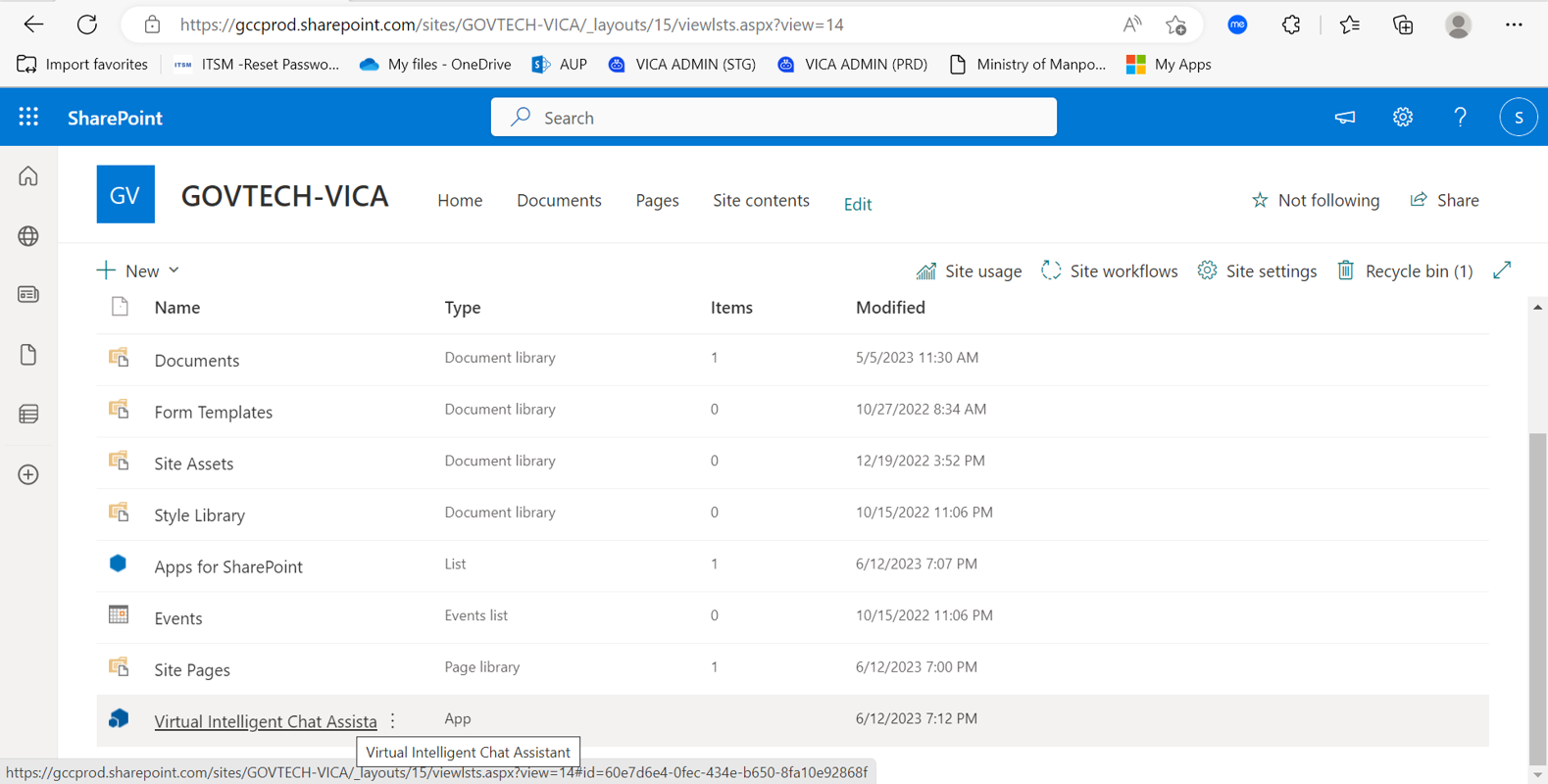Open the Virtual Intelligent Chat Assistant app
Image resolution: width=1548 pixels, height=784 pixels.
point(266,721)
